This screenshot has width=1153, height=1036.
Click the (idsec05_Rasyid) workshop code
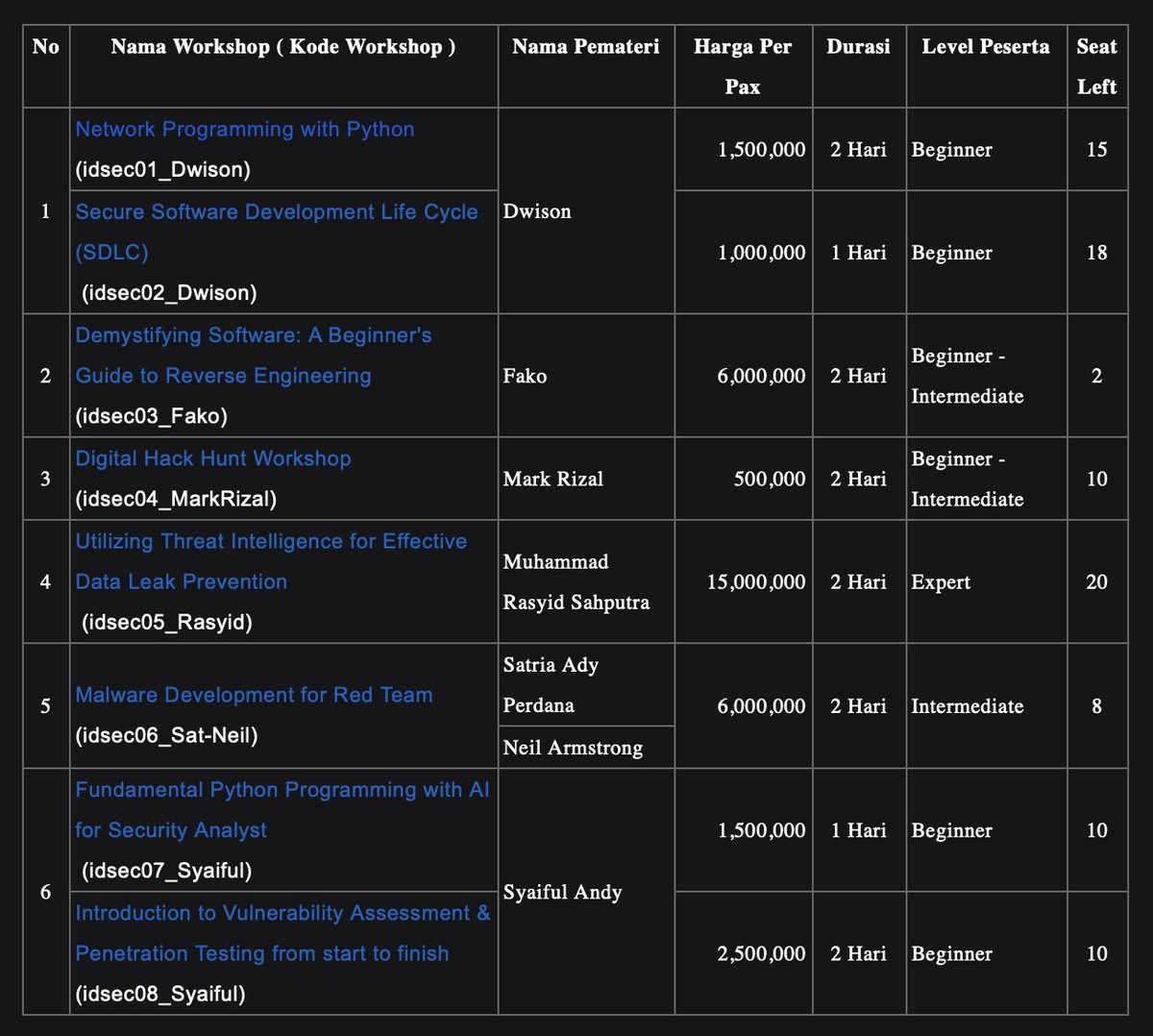[167, 622]
